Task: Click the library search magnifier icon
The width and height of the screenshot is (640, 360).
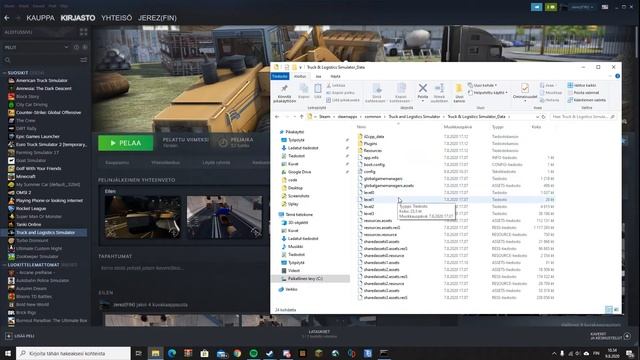Action: coord(7,60)
